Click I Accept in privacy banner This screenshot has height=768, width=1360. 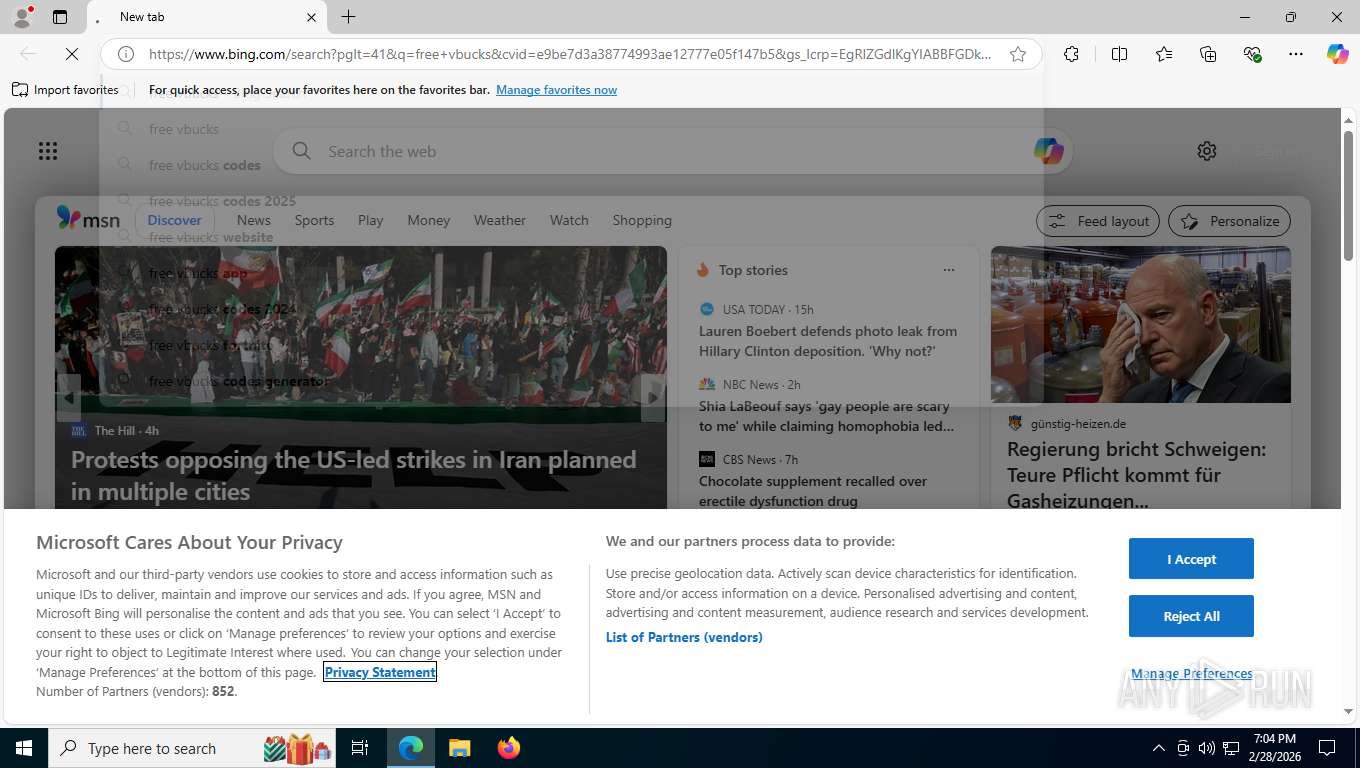tap(1191, 559)
